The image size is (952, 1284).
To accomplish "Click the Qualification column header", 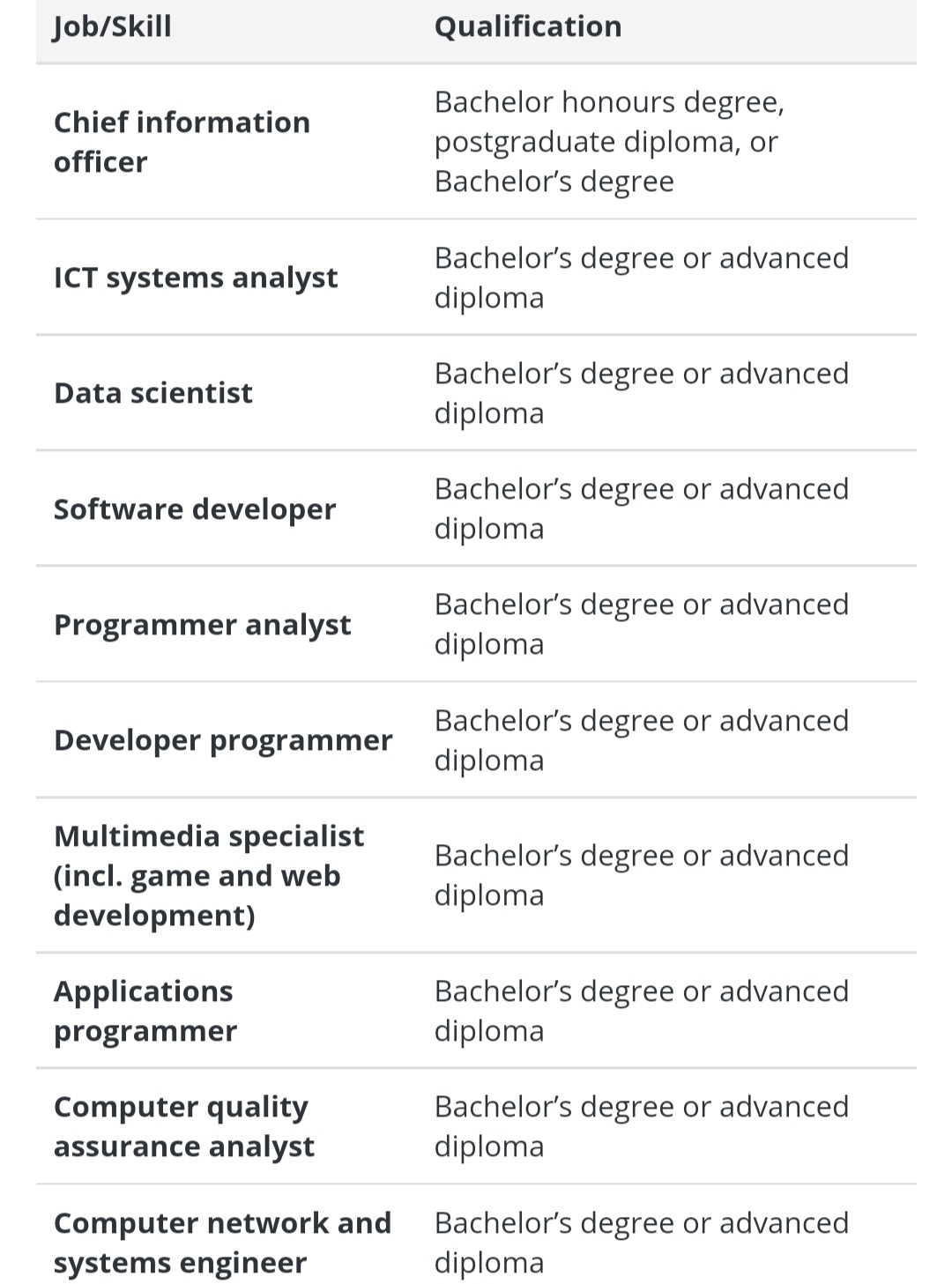I will [x=528, y=26].
